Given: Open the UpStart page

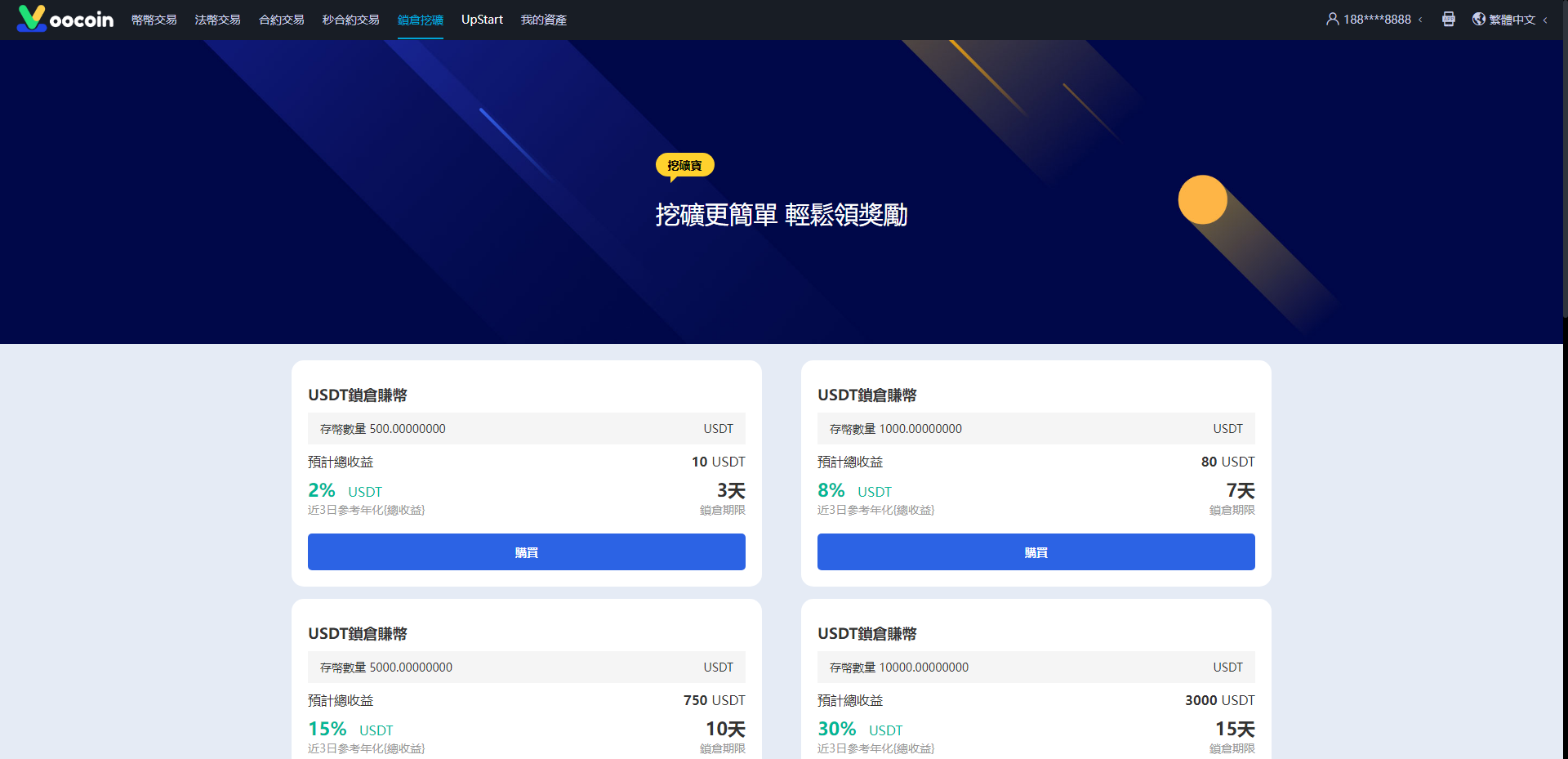Looking at the screenshot, I should pyautogui.click(x=482, y=20).
